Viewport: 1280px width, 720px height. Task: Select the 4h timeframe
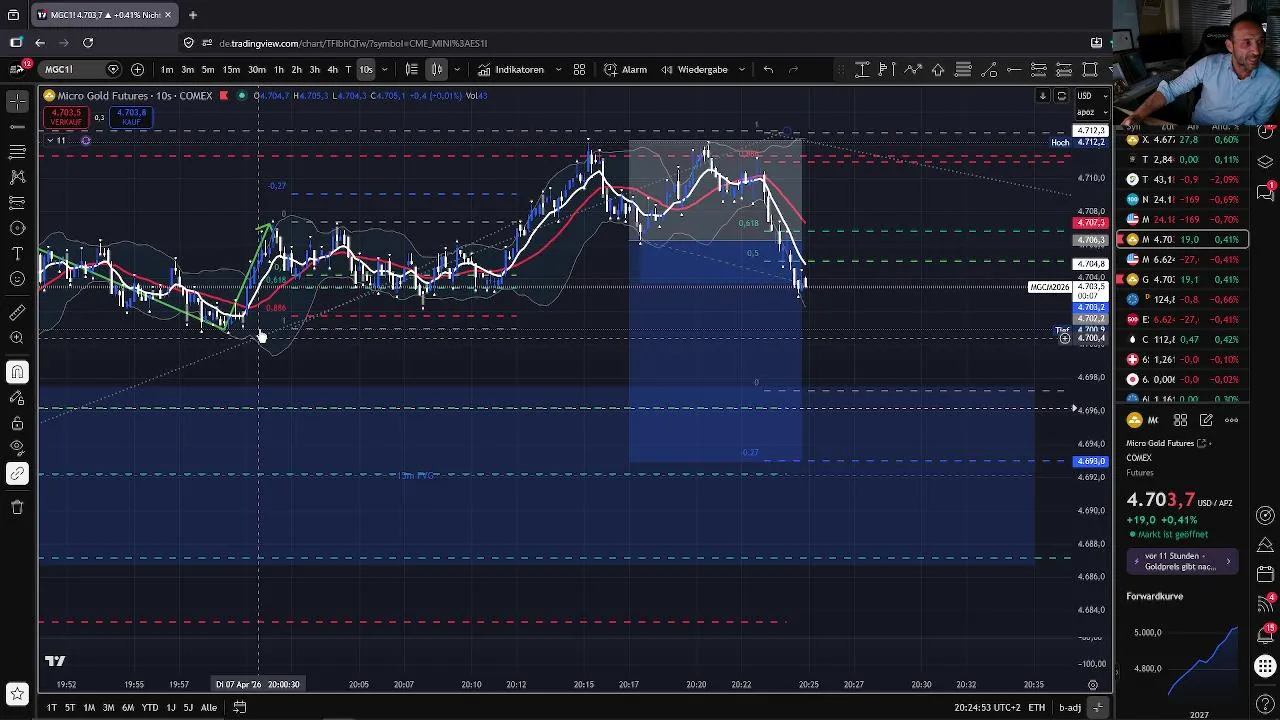[332, 69]
